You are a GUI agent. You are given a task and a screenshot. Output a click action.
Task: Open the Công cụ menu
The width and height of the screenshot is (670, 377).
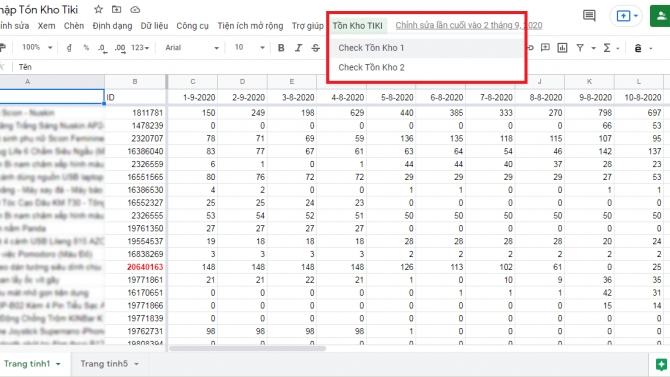pos(193,26)
